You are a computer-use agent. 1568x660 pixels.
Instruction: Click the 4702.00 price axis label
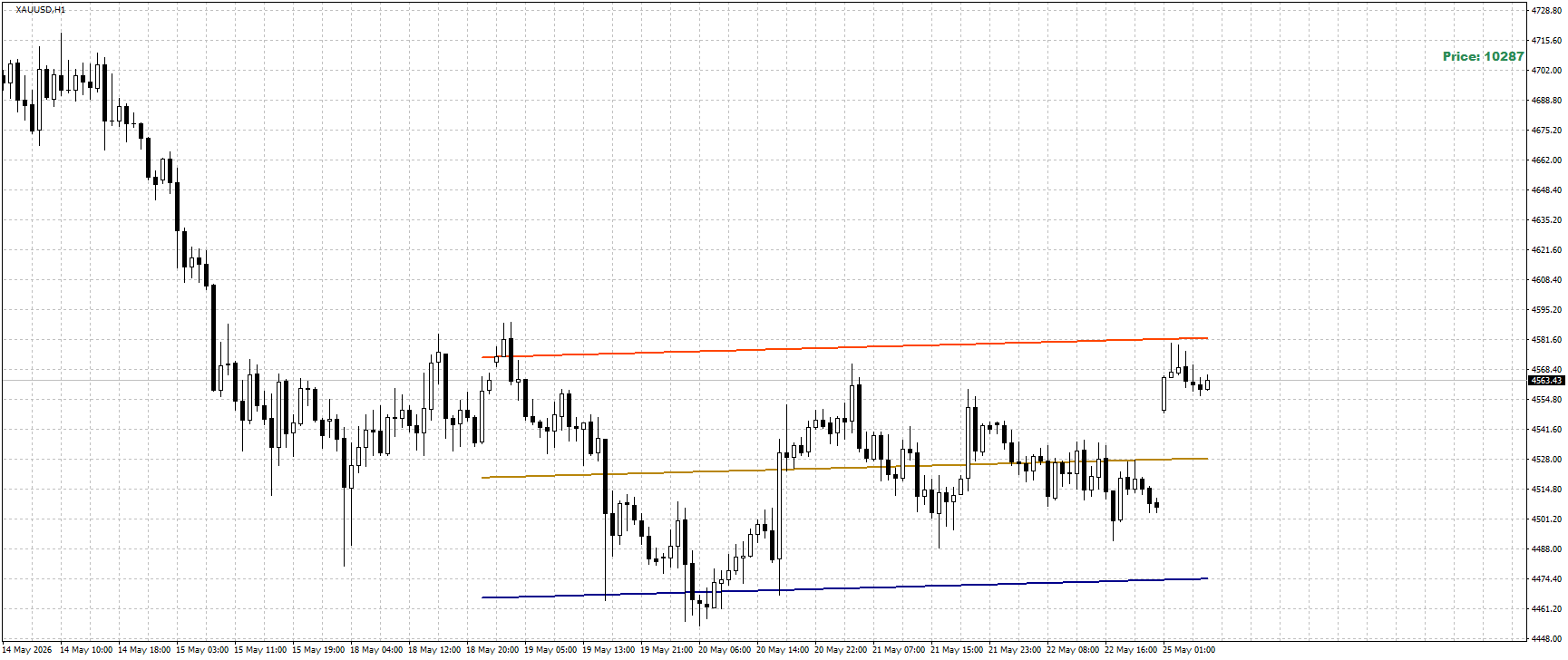[1545, 71]
